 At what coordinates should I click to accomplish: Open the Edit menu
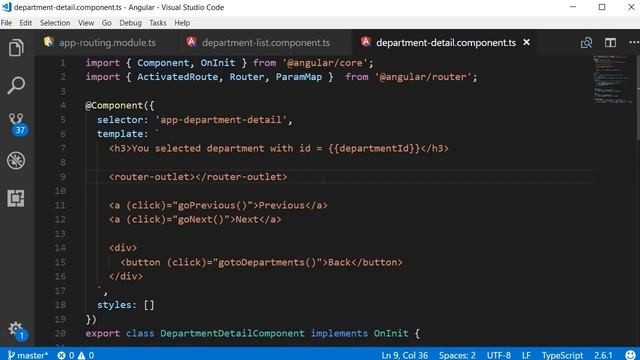25,23
